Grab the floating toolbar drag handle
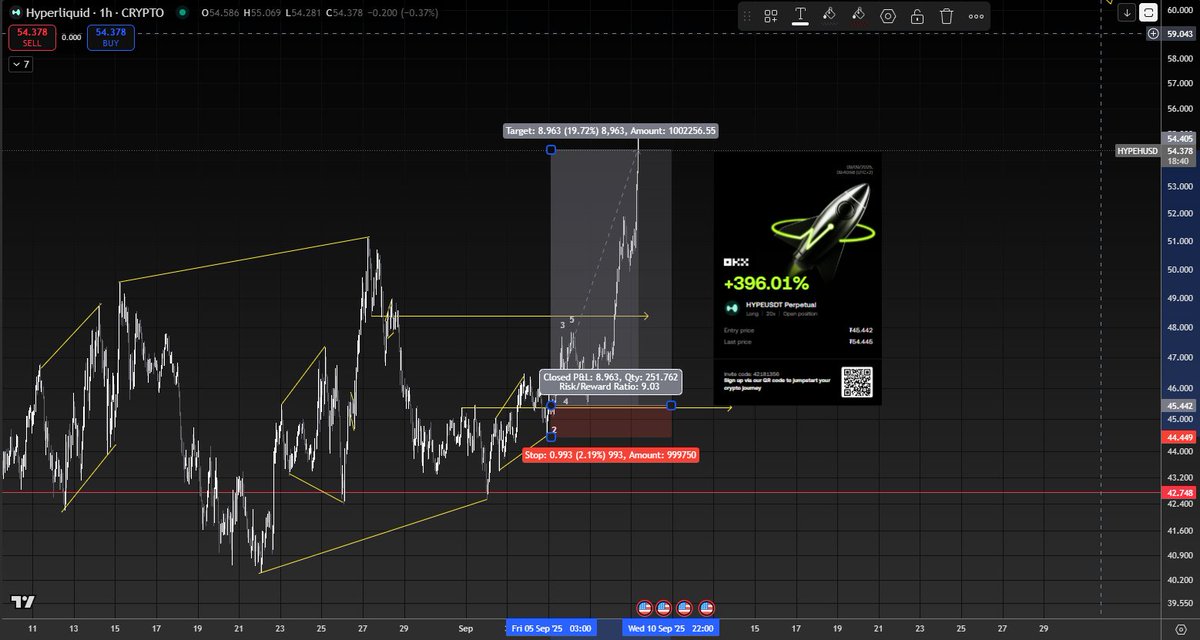Image resolution: width=1200 pixels, height=640 pixels. pyautogui.click(x=748, y=16)
